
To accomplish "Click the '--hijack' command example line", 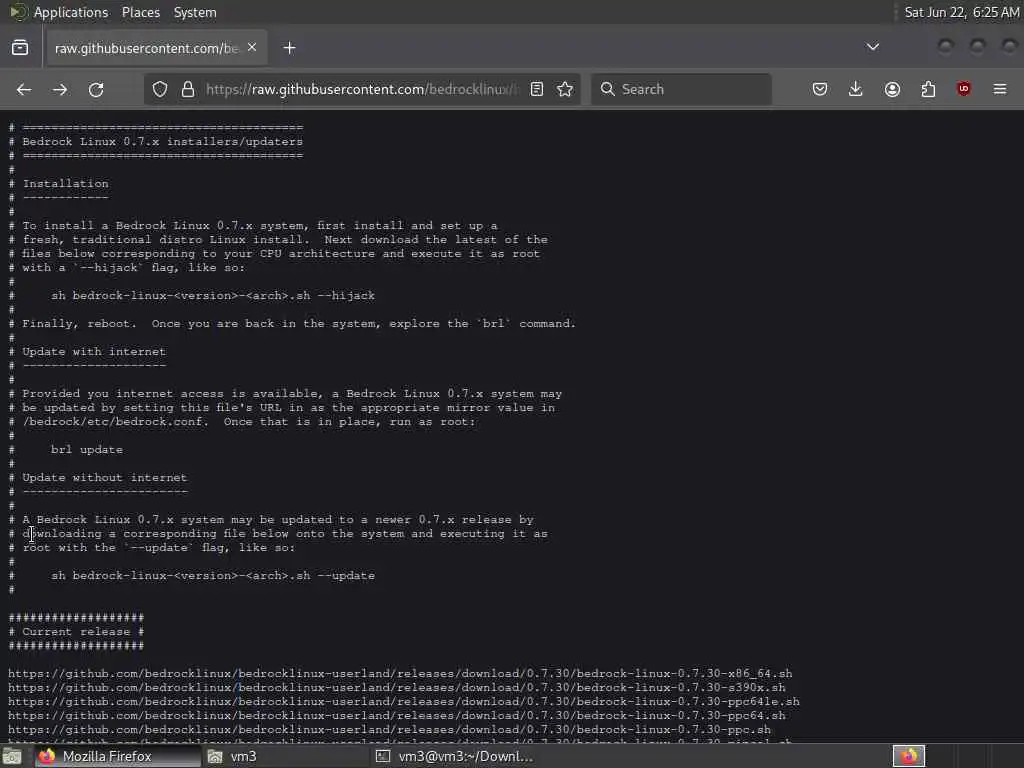I will [x=213, y=295].
